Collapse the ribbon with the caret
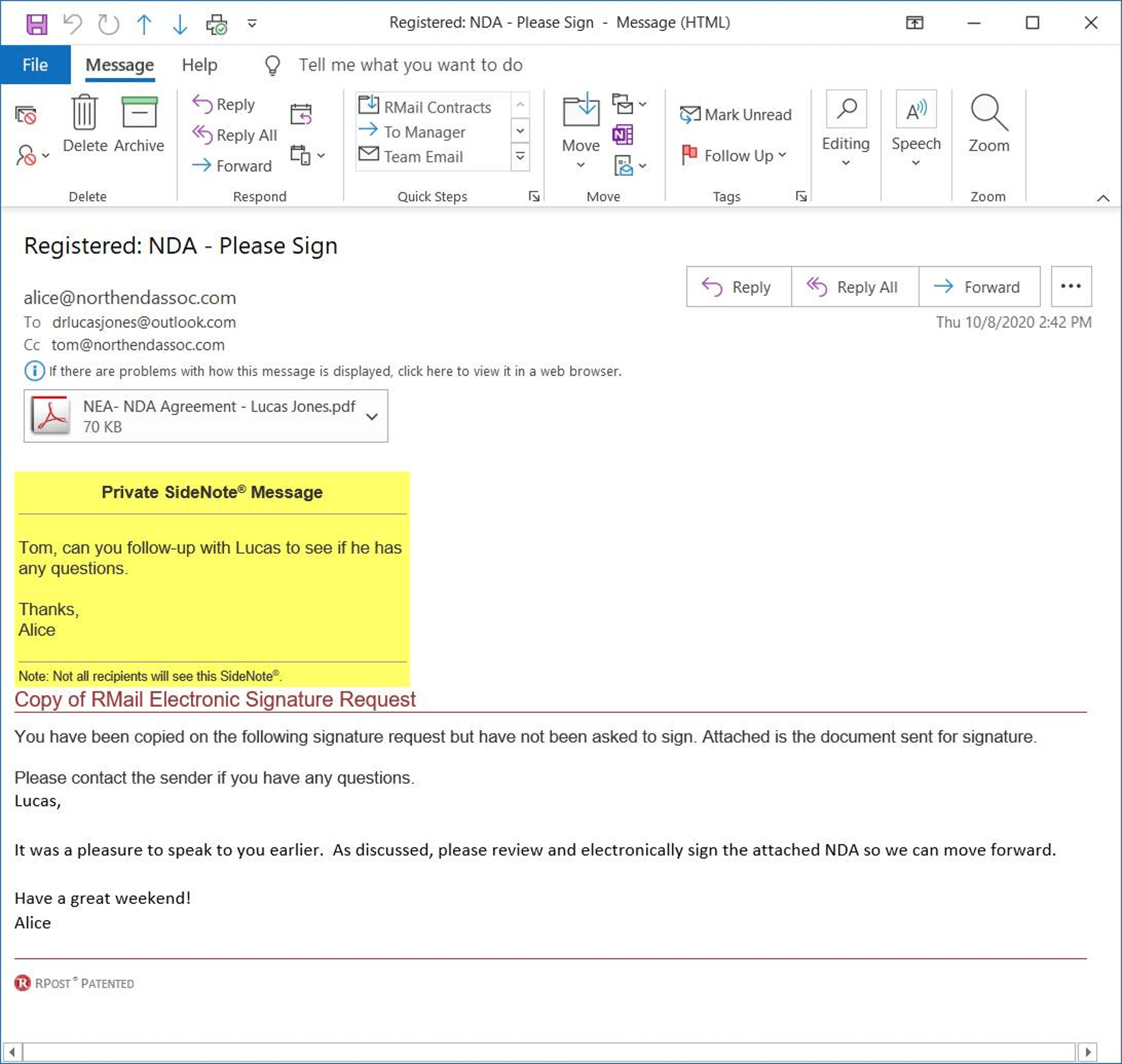This screenshot has width=1122, height=1064. click(x=1103, y=198)
